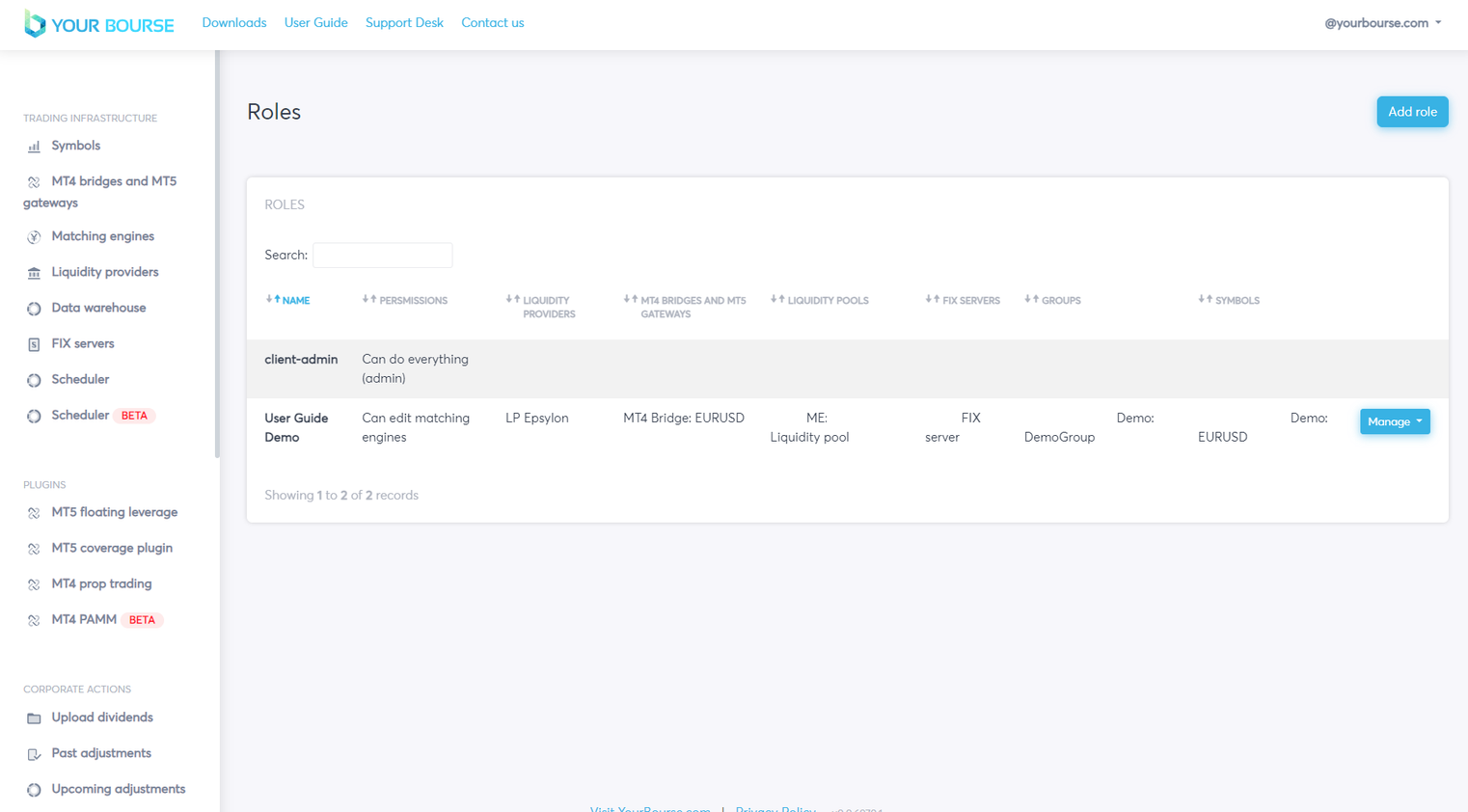Click 'Can edit matching engines' permission text
Screen dimensions: 1468x812
[416, 427]
